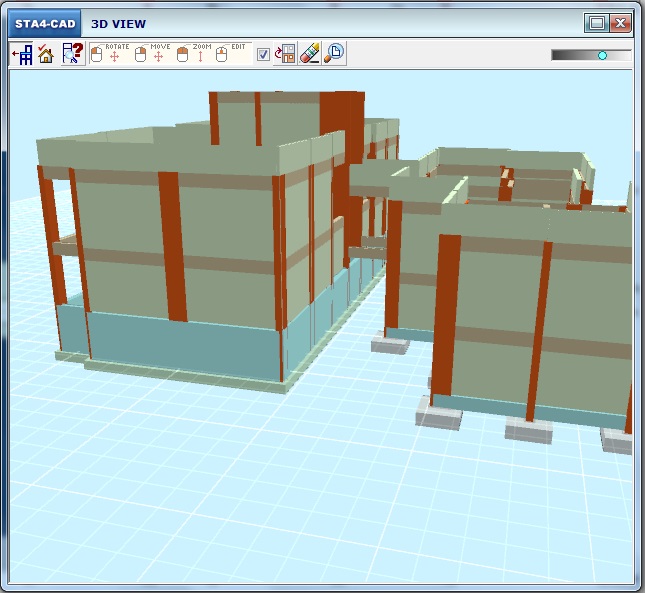Click the Edit mouse hint icon
645x593 pixels.
click(232, 54)
